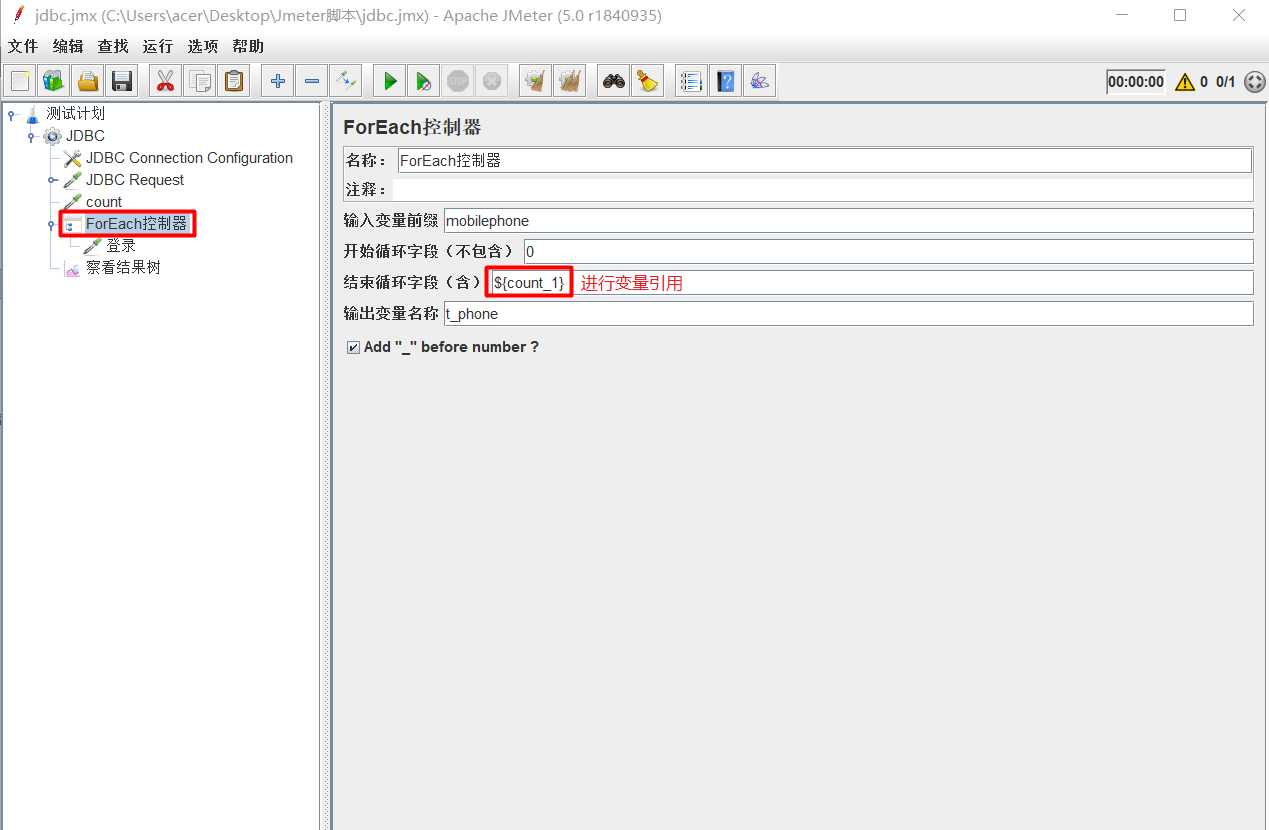Select JDBC Connection Configuration tree item
The image size is (1269, 830).
[189, 158]
